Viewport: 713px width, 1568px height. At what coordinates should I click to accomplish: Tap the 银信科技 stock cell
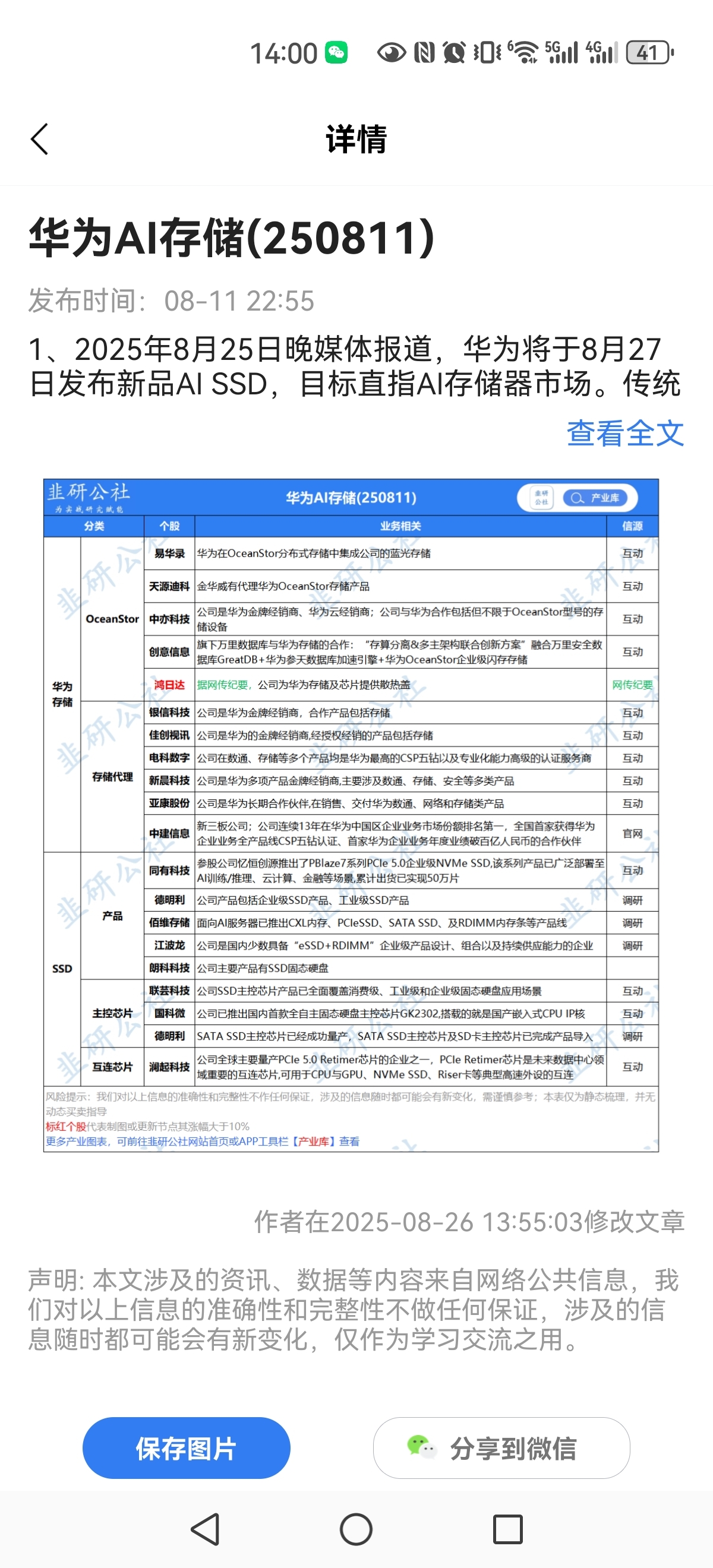pyautogui.click(x=169, y=712)
